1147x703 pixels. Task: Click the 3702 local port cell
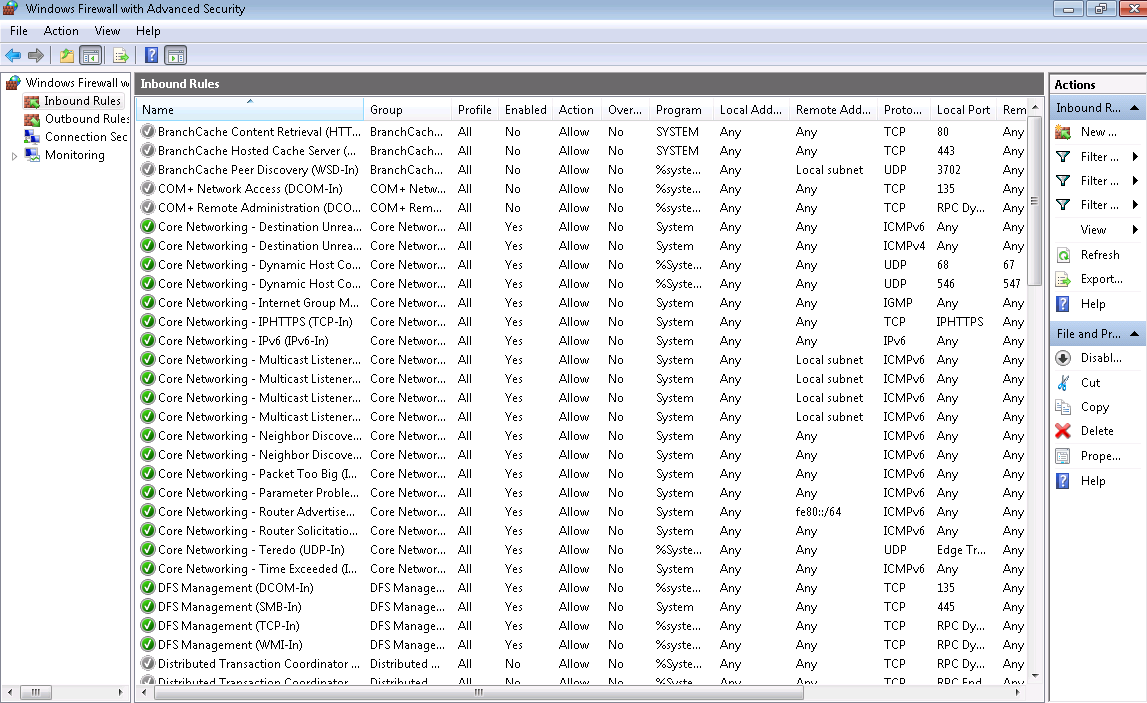coord(949,170)
